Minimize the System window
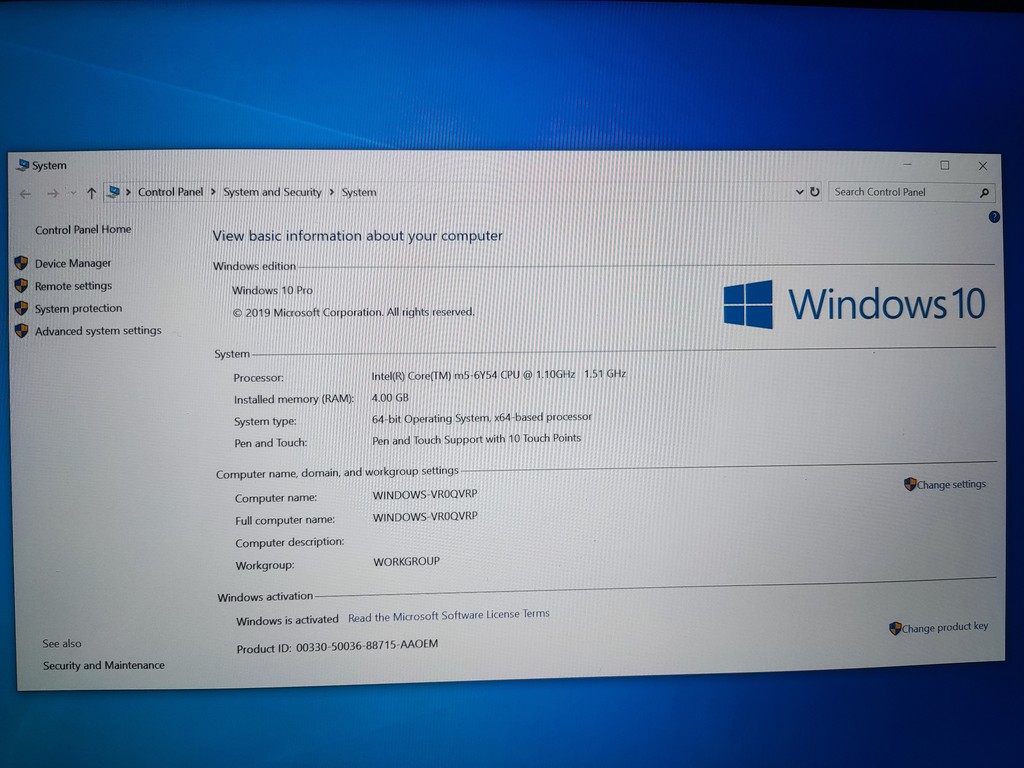The image size is (1024, 768). (908, 165)
